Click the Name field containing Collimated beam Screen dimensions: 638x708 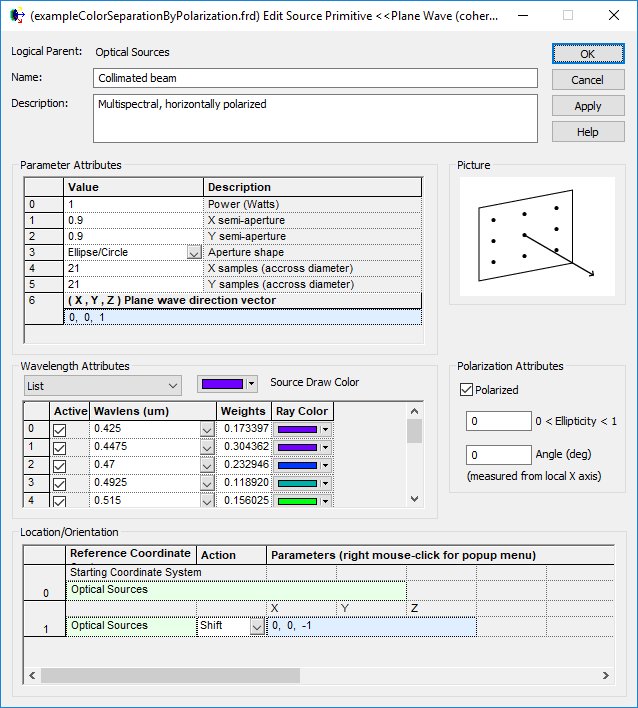point(315,78)
